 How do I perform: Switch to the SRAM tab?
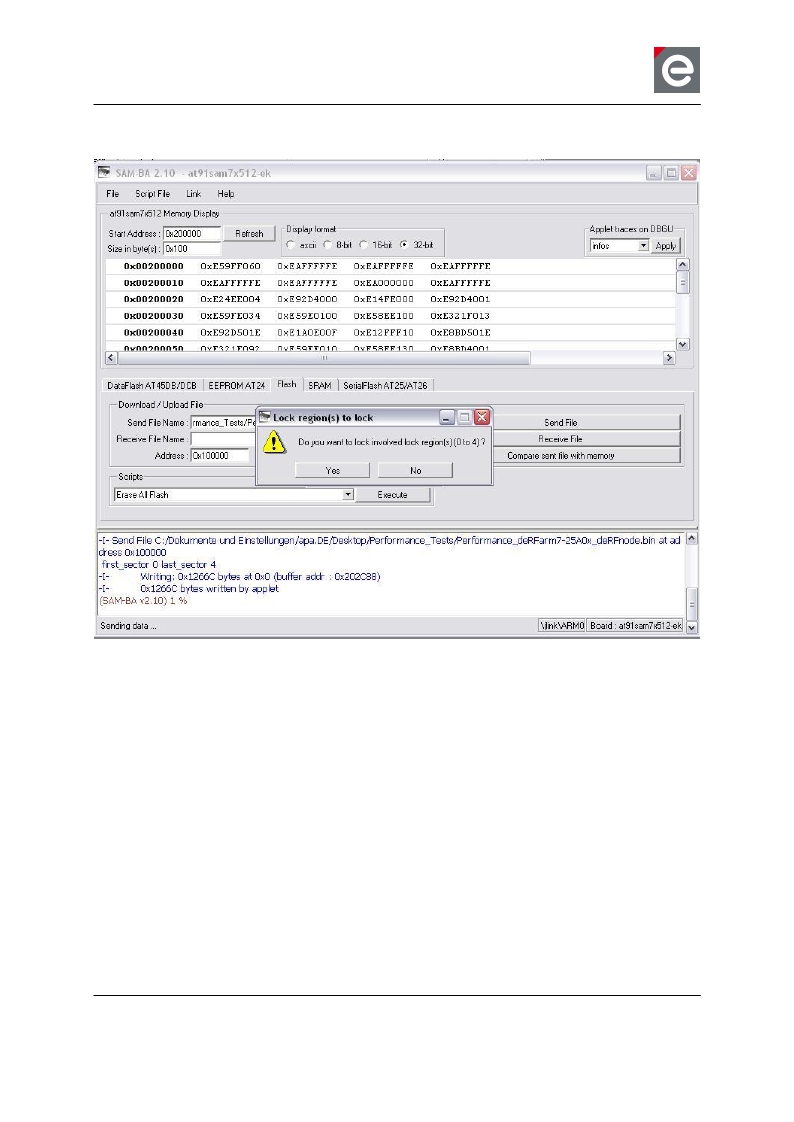320,385
